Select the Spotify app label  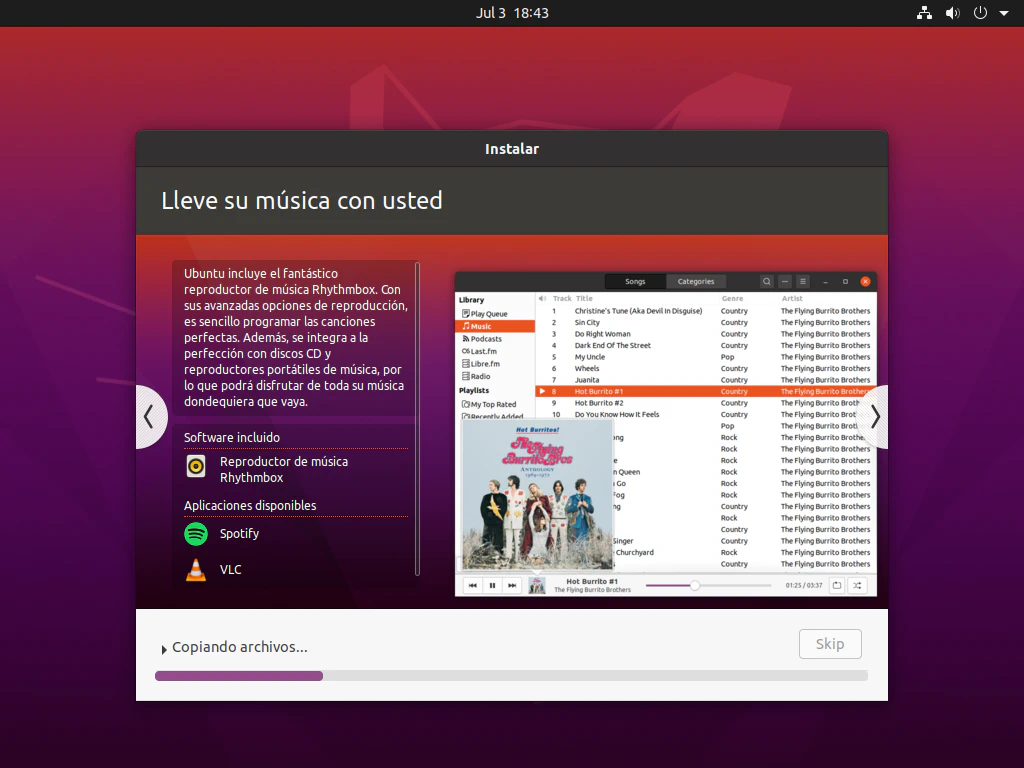(x=240, y=534)
